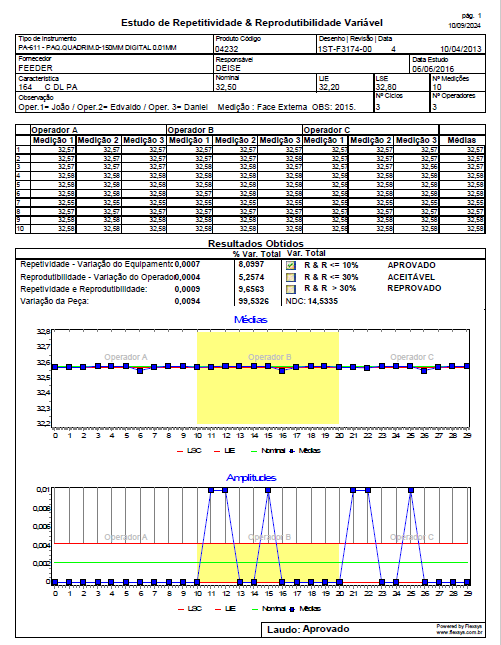The height and width of the screenshot is (645, 501).
Task: Open the www.flexsys.com.br link
Action: click(x=459, y=632)
